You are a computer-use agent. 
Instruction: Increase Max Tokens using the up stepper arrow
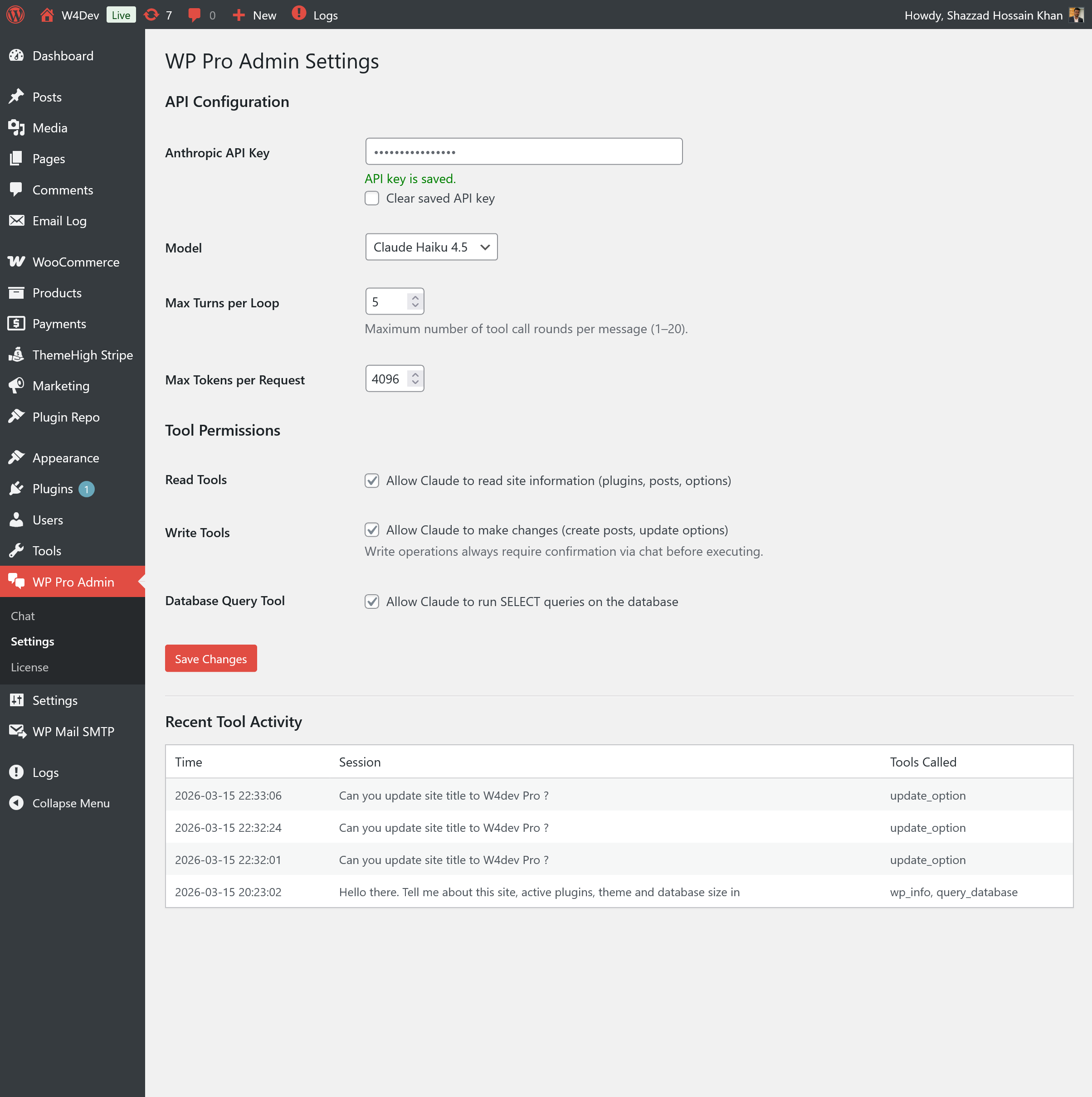(415, 373)
